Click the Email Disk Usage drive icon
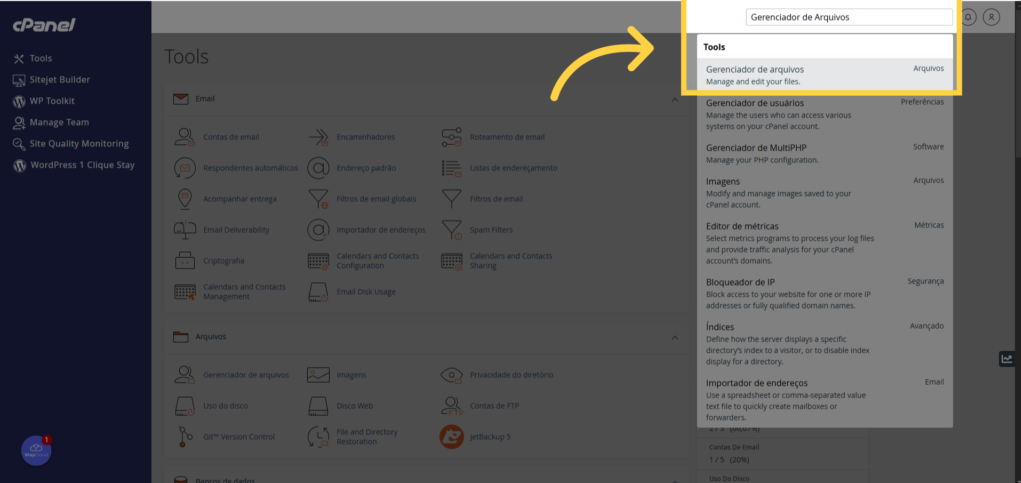This screenshot has width=1021, height=483. pos(318,292)
